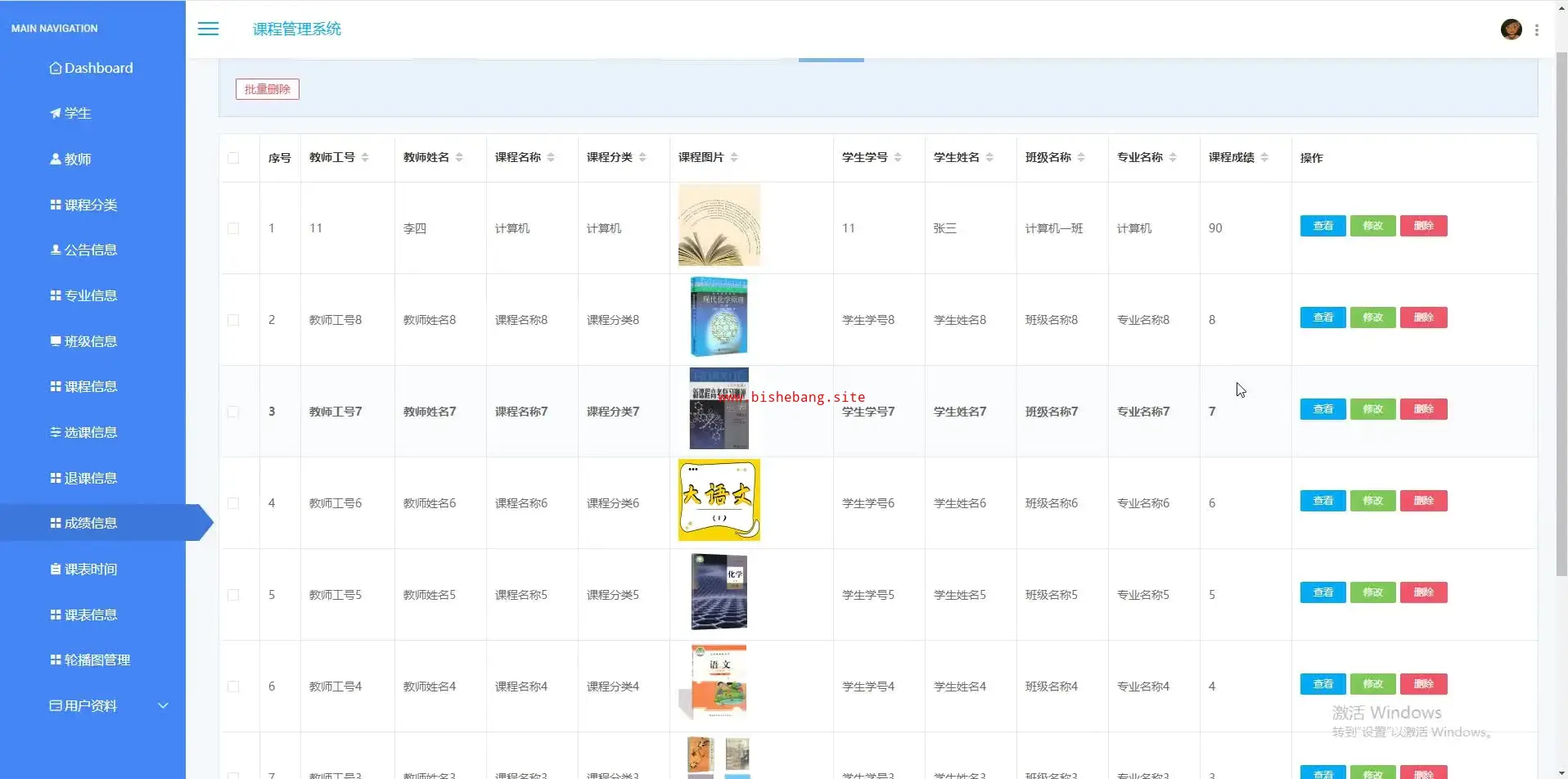
Task: Open the 化学 course image in row 5
Action: pyautogui.click(x=719, y=592)
